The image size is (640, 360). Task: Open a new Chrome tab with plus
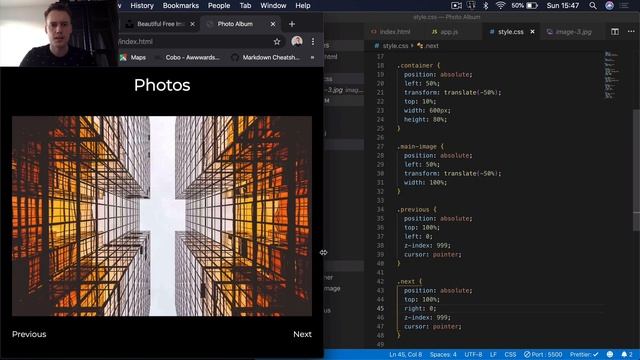(x=291, y=24)
